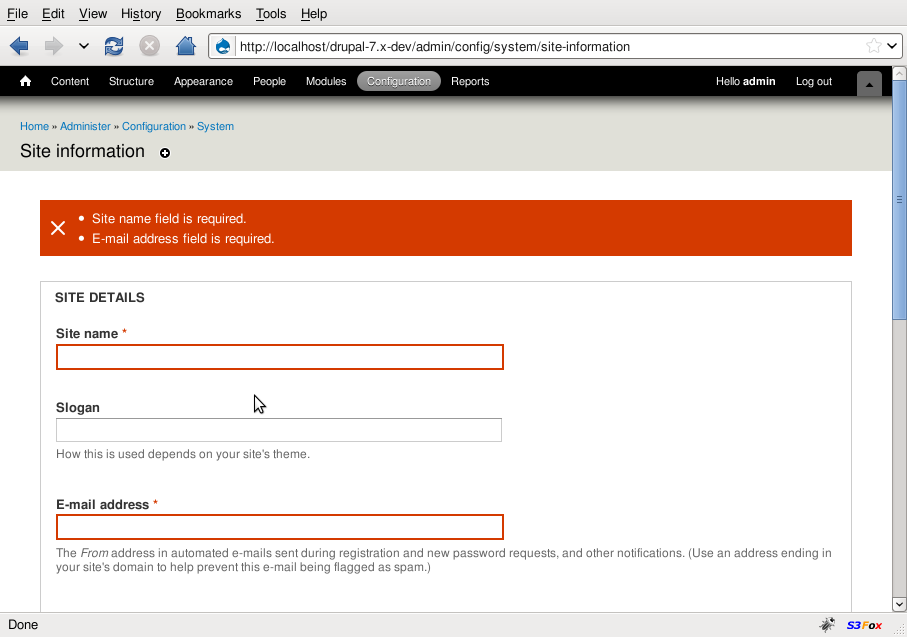The width and height of the screenshot is (907, 637).
Task: Click the scrollbar down arrow
Action: (899, 605)
